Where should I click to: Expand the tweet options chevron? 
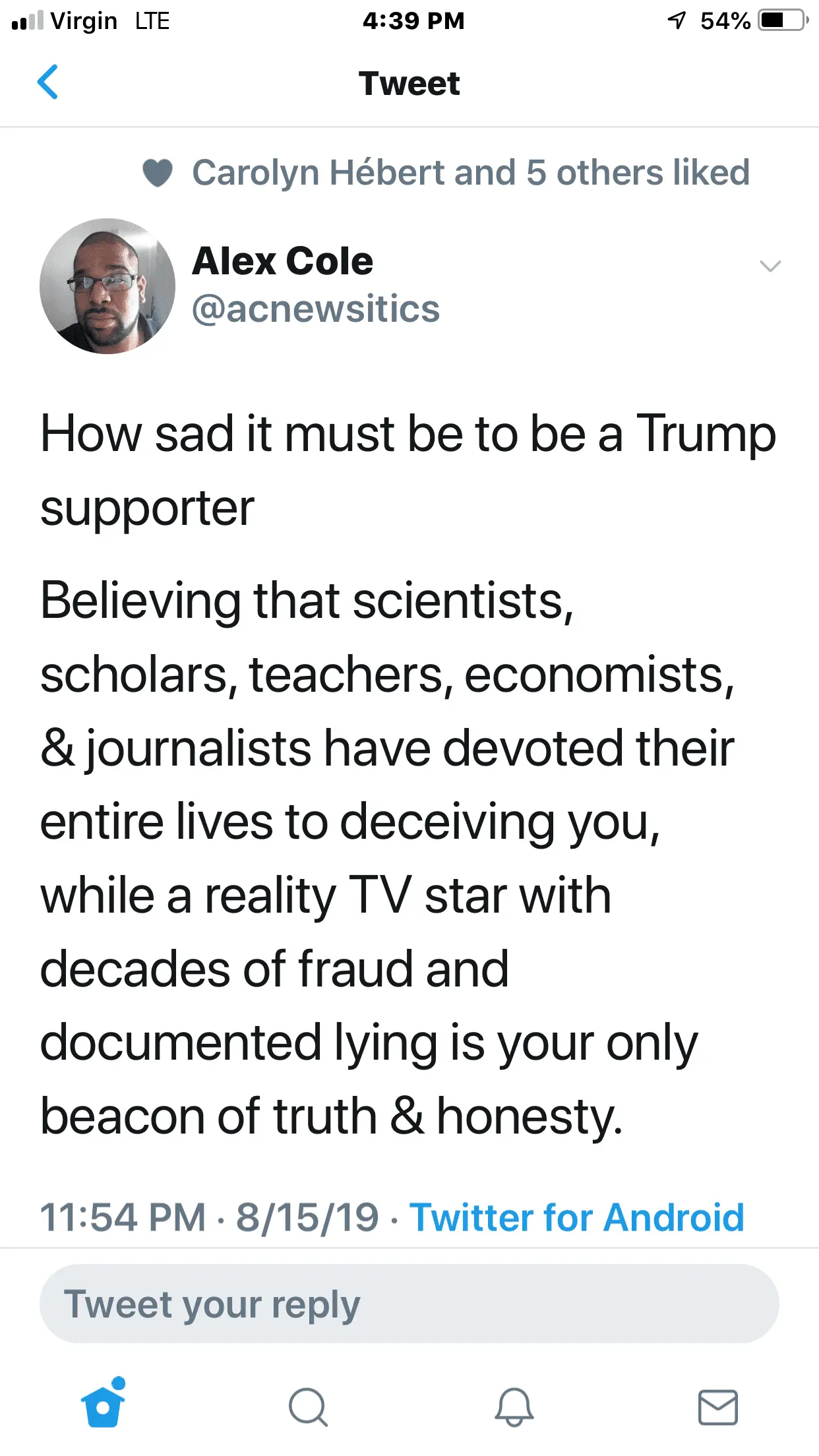coord(770,266)
